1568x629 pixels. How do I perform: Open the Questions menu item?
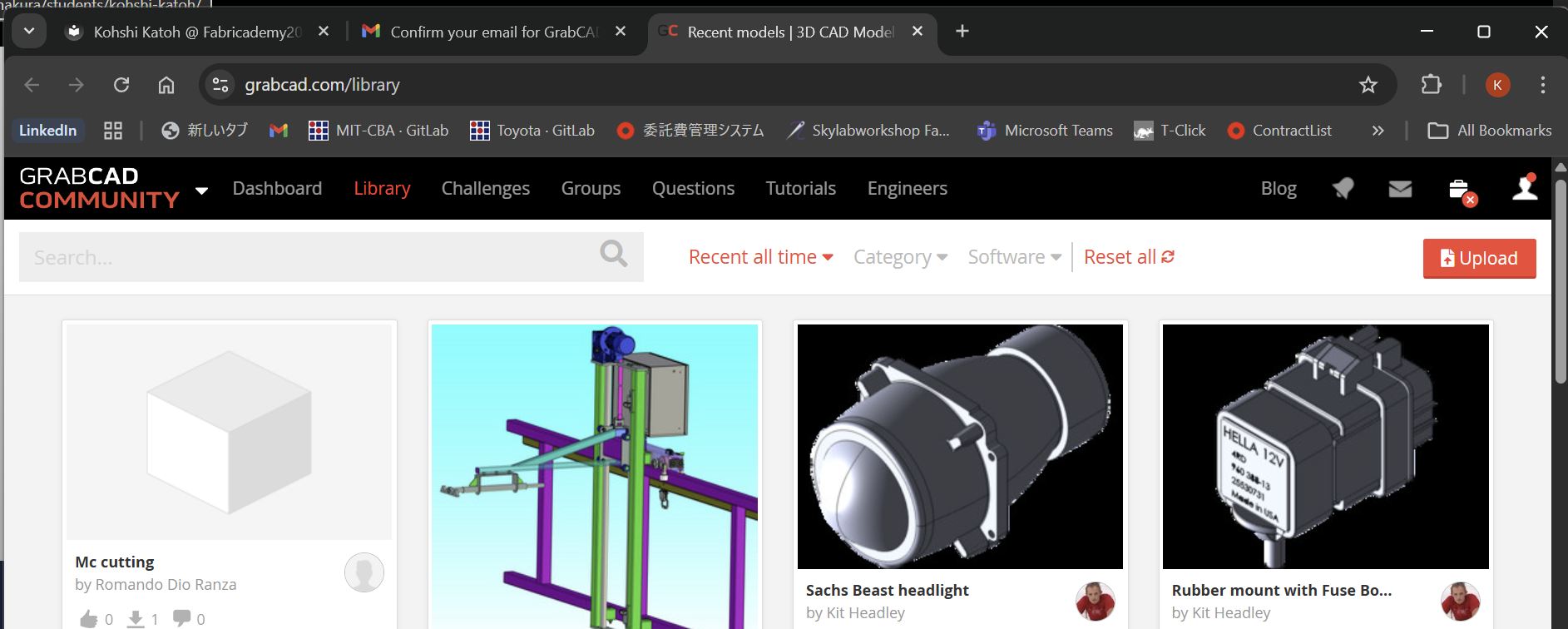693,188
